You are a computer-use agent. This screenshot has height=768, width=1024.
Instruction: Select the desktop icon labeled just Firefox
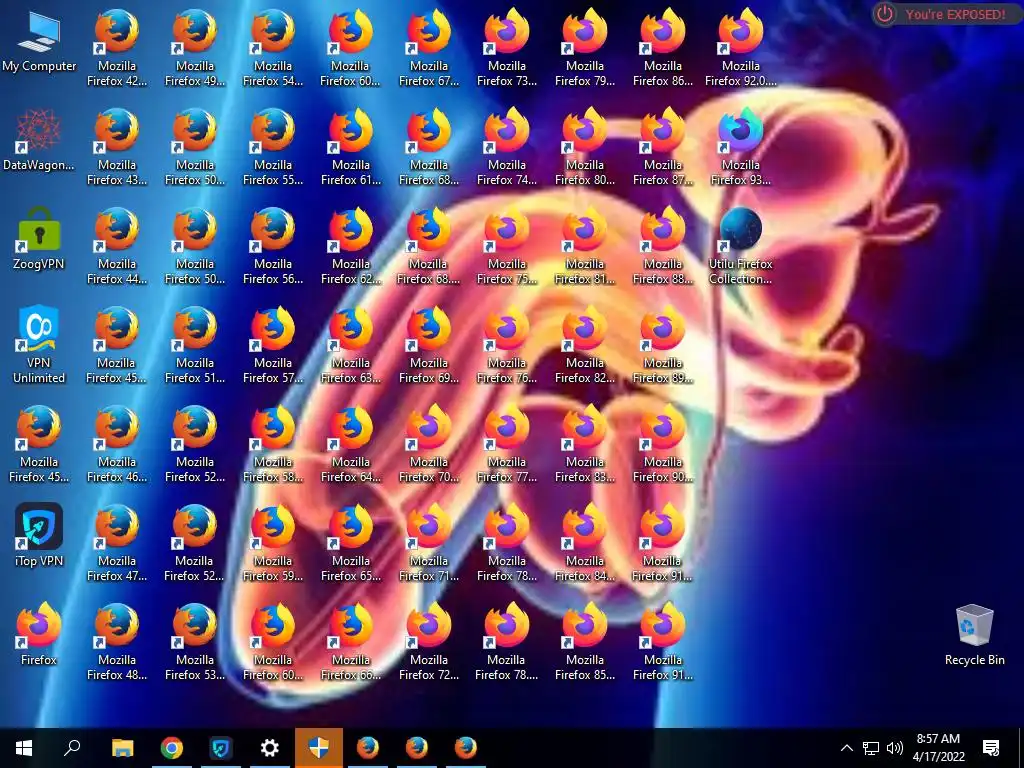[39, 634]
